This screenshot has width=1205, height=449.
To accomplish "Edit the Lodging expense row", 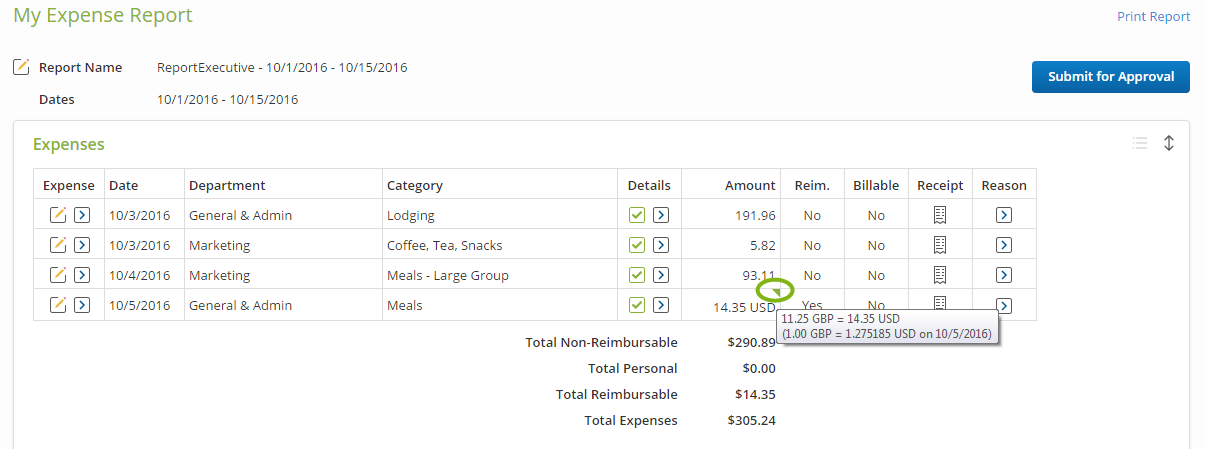I will tap(59, 215).
